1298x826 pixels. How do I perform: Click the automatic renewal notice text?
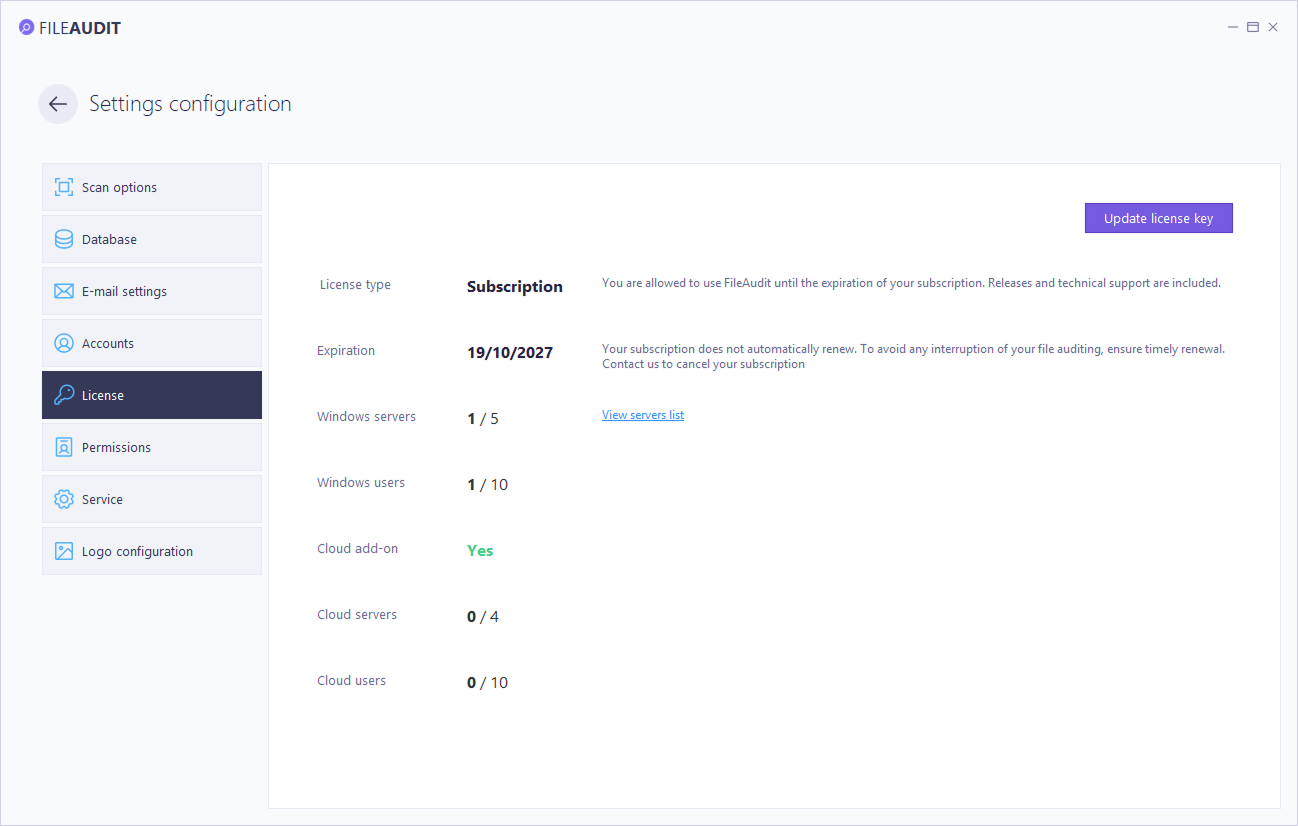(x=913, y=357)
